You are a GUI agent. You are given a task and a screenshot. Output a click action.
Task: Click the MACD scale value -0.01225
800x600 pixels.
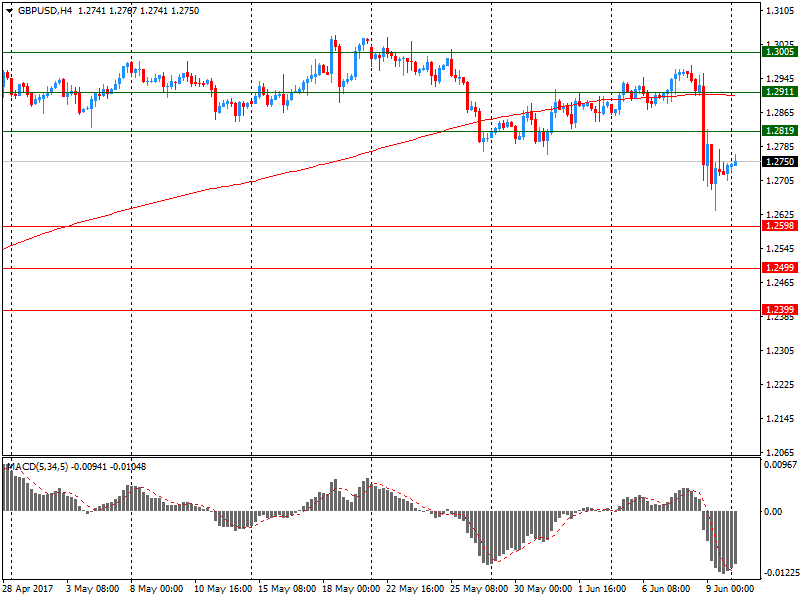click(x=780, y=573)
